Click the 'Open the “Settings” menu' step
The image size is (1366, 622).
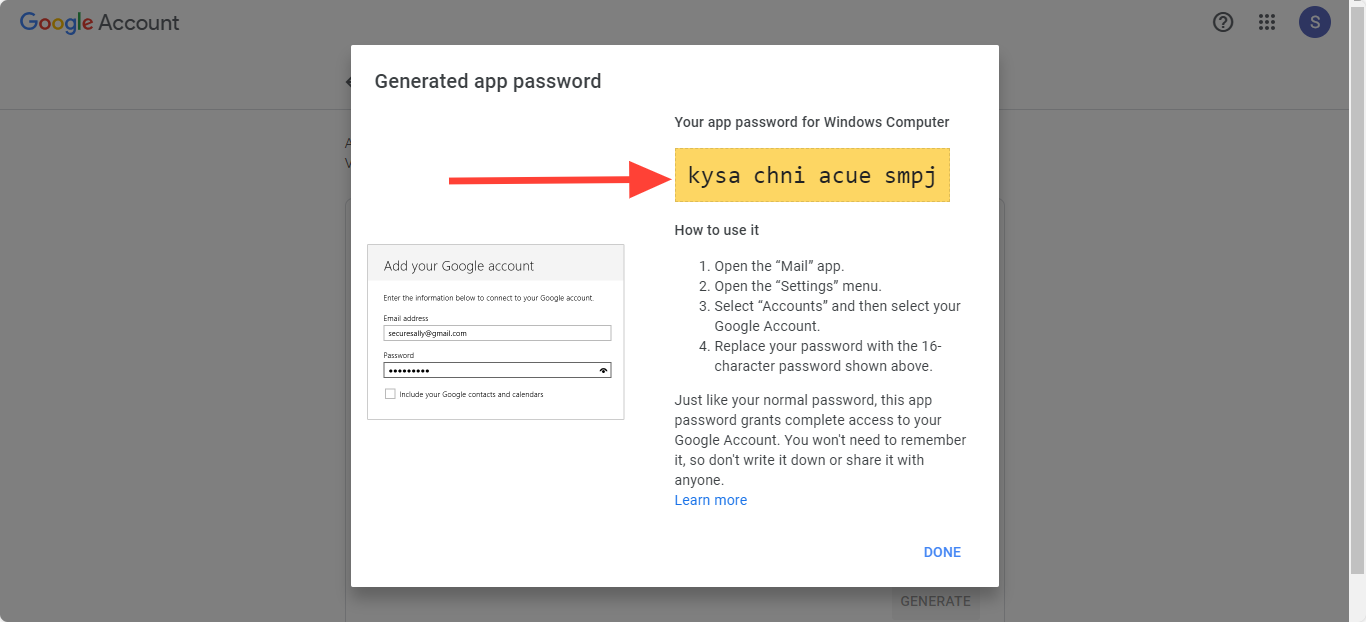pyautogui.click(x=798, y=286)
